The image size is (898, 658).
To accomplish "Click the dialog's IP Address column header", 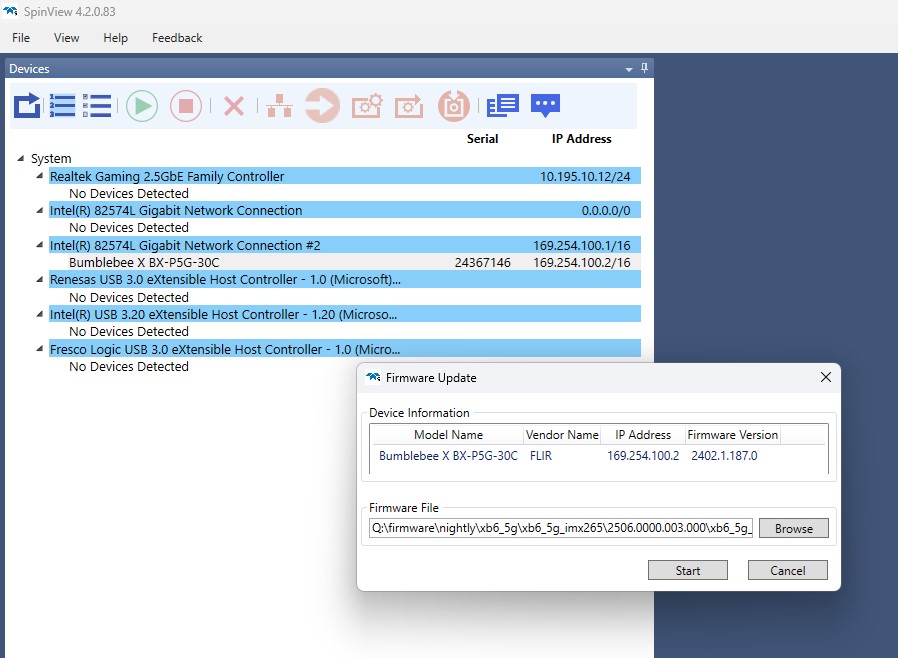I will click(x=643, y=435).
